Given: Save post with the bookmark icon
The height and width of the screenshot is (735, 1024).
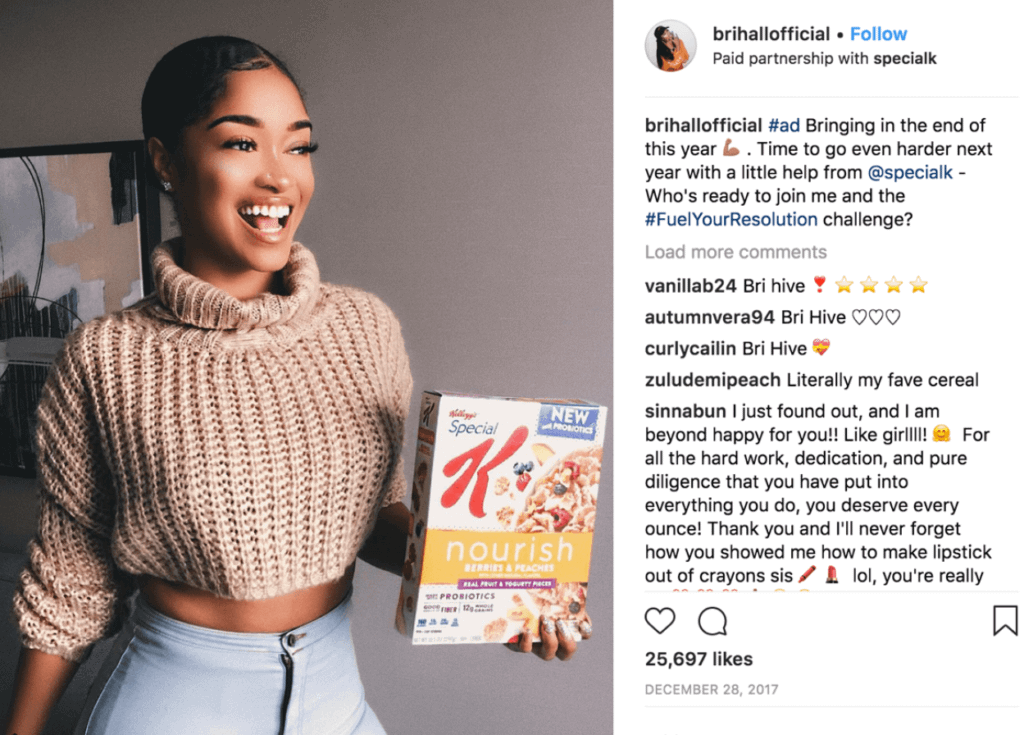Looking at the screenshot, I should pos(1005,621).
